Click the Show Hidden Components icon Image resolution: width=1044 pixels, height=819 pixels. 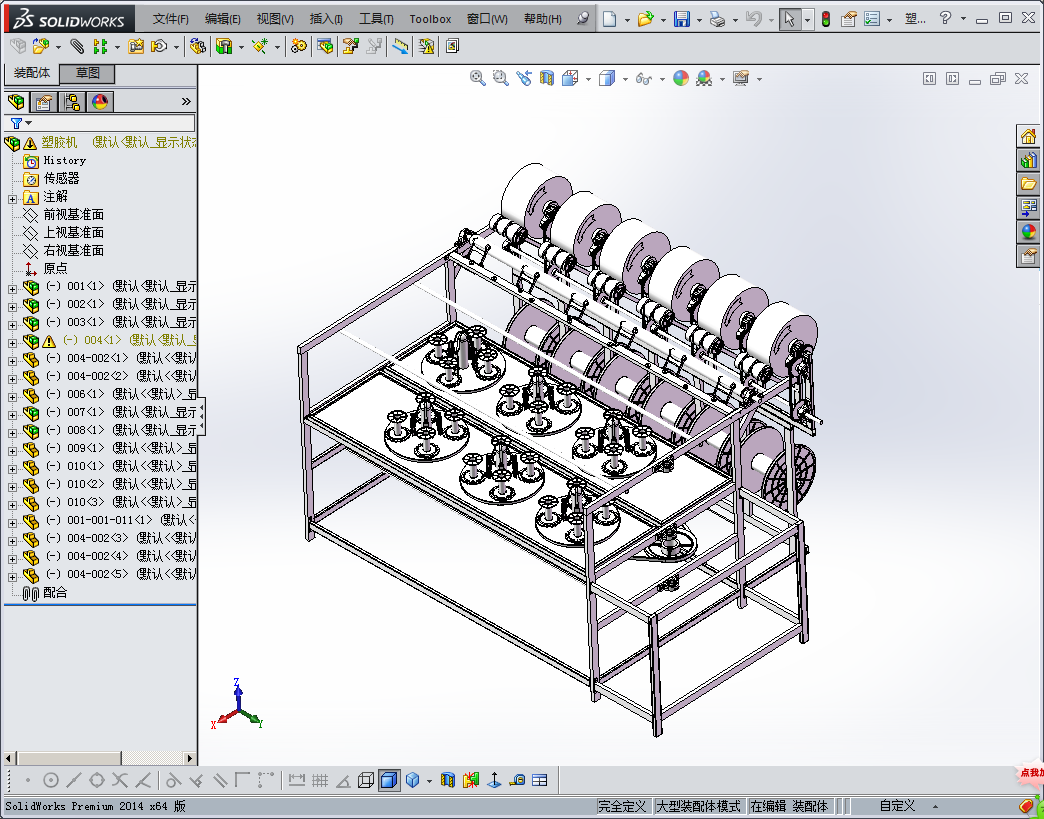(x=197, y=46)
